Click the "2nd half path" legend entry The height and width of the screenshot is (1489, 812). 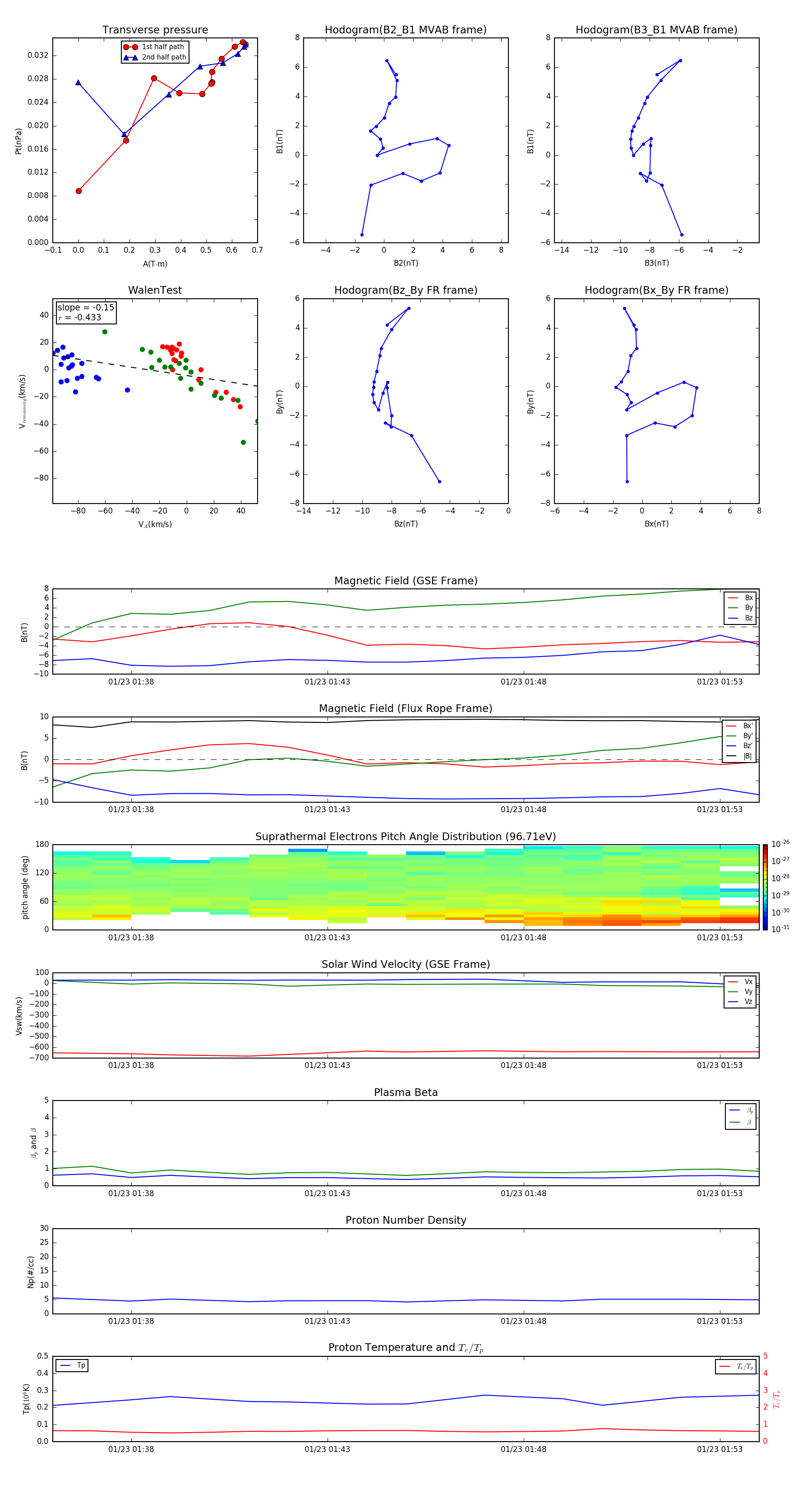(155, 57)
